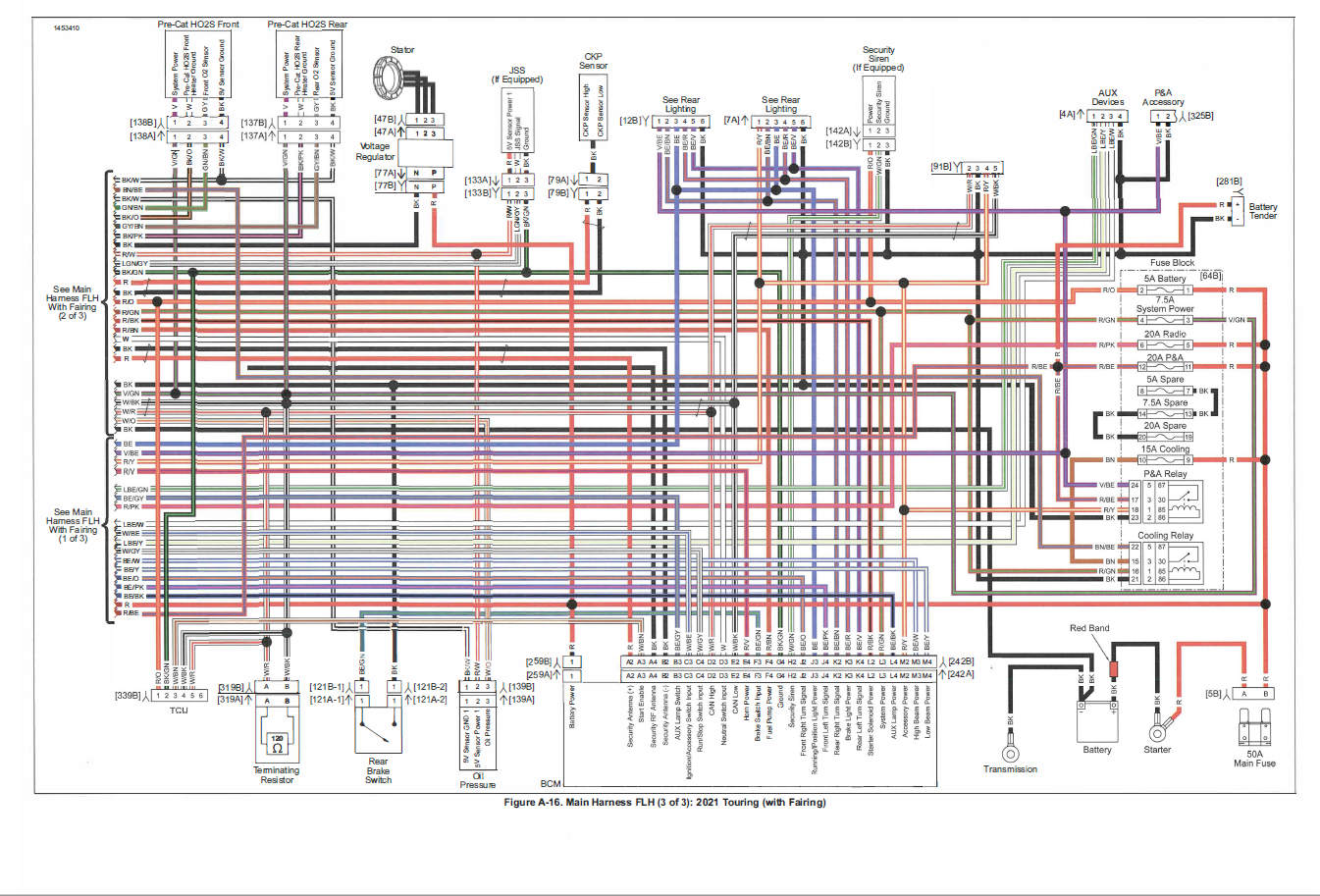Click the "Security Siren" label
Image resolution: width=1320 pixels, height=896 pixels.
(878, 54)
